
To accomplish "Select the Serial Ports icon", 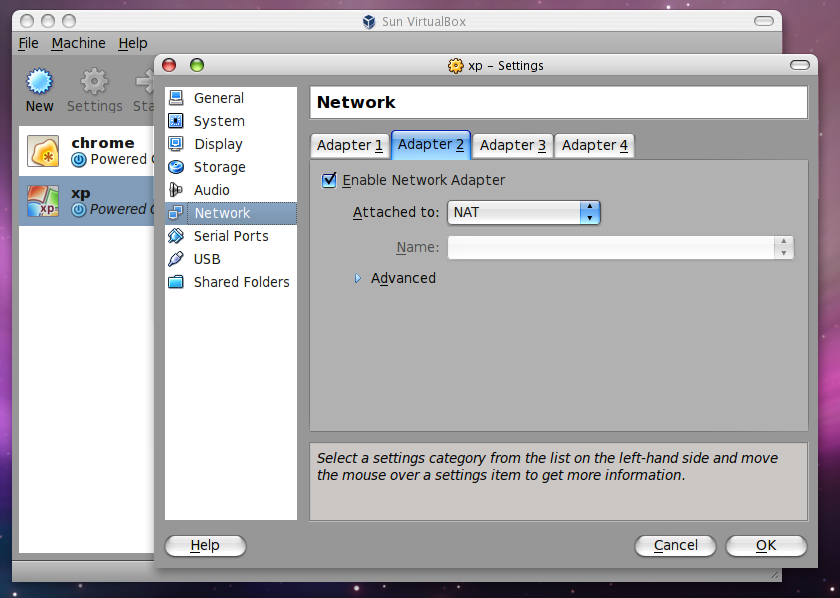I will (x=176, y=236).
